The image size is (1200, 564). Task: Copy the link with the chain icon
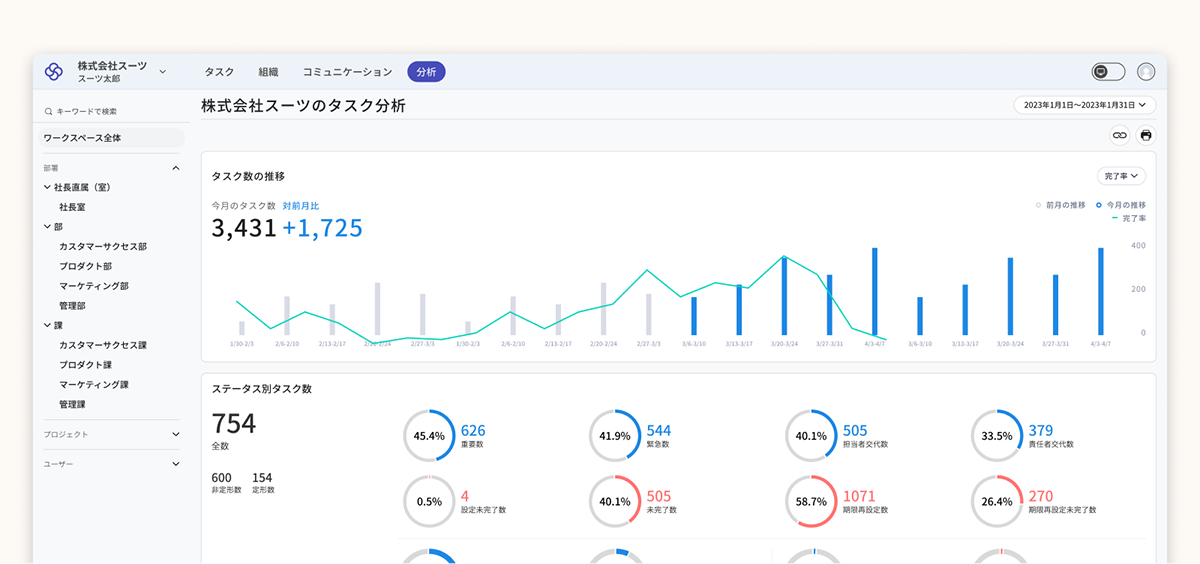click(1120, 135)
